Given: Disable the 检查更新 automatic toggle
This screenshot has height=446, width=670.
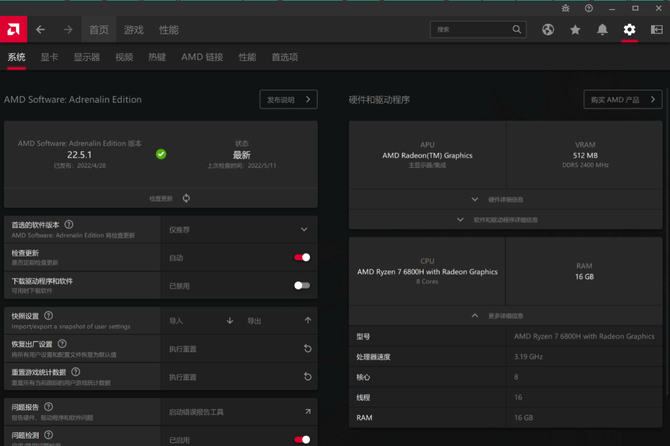Looking at the screenshot, I should pyautogui.click(x=301, y=258).
